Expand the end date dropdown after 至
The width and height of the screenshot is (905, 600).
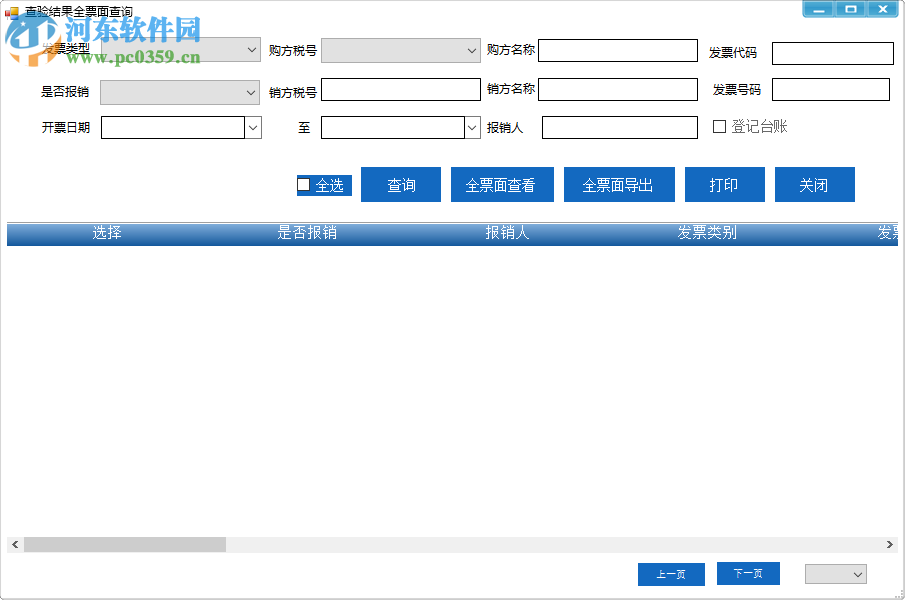point(471,127)
